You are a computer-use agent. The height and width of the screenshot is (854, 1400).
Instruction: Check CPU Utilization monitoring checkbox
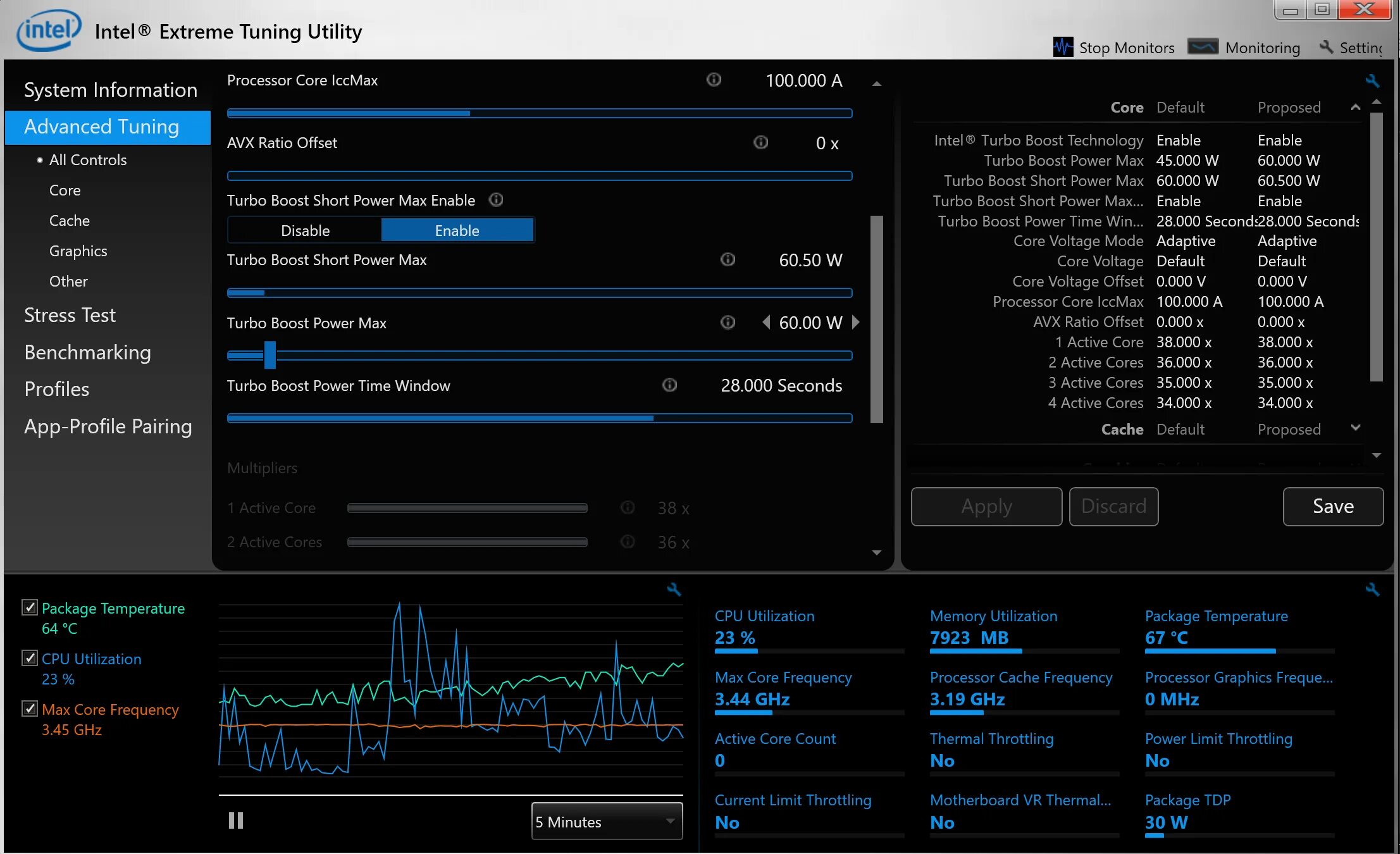click(29, 659)
